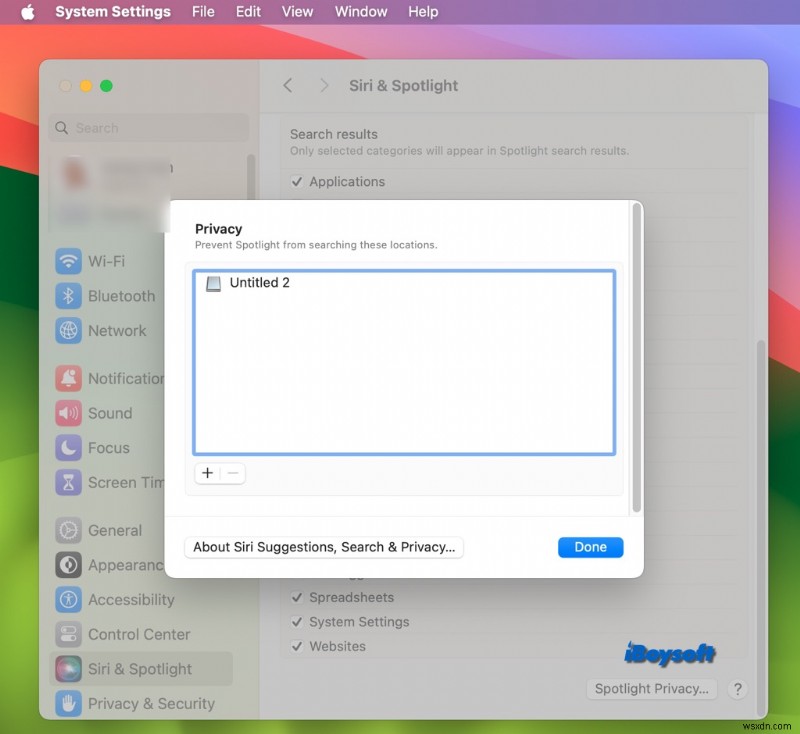The height and width of the screenshot is (734, 800).
Task: Go forward with the right chevron
Action: click(x=324, y=85)
